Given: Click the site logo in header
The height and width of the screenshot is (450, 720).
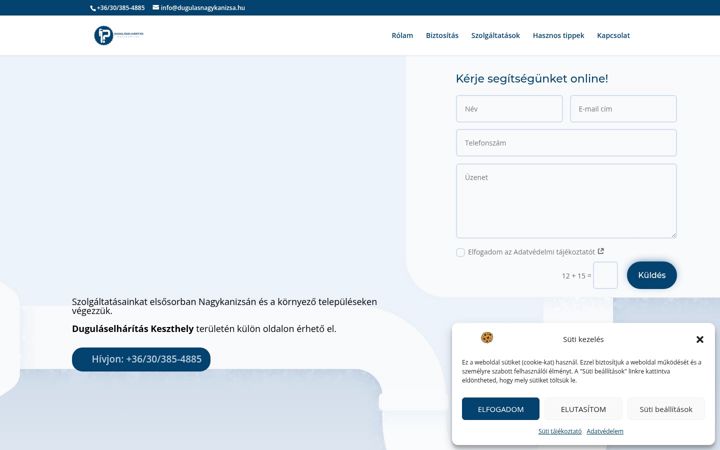Looking at the screenshot, I should click(119, 35).
